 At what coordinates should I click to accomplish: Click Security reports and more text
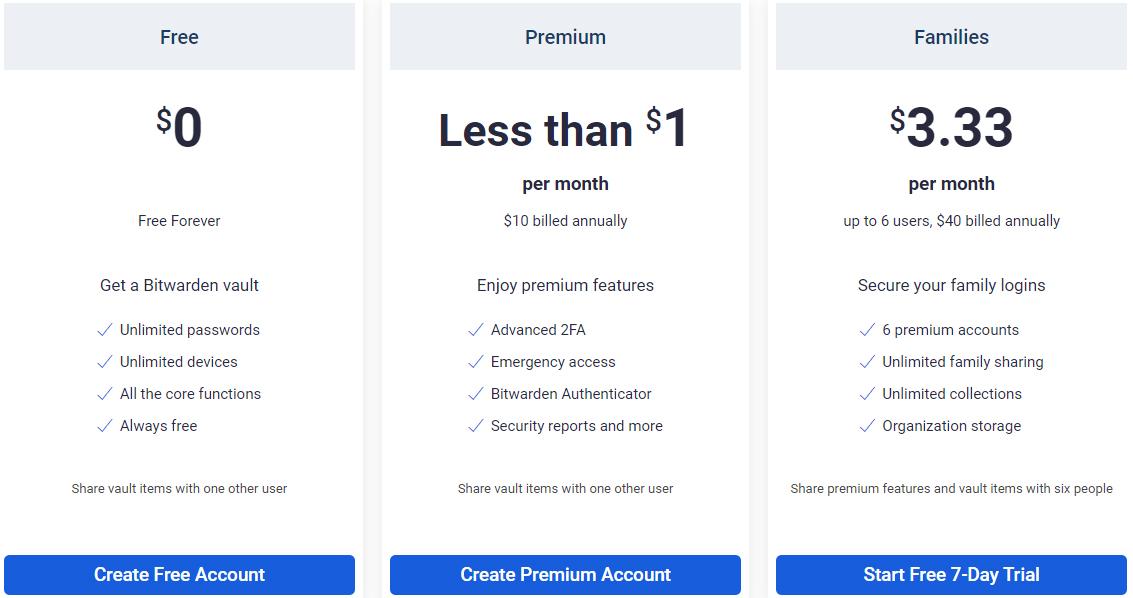tap(577, 426)
